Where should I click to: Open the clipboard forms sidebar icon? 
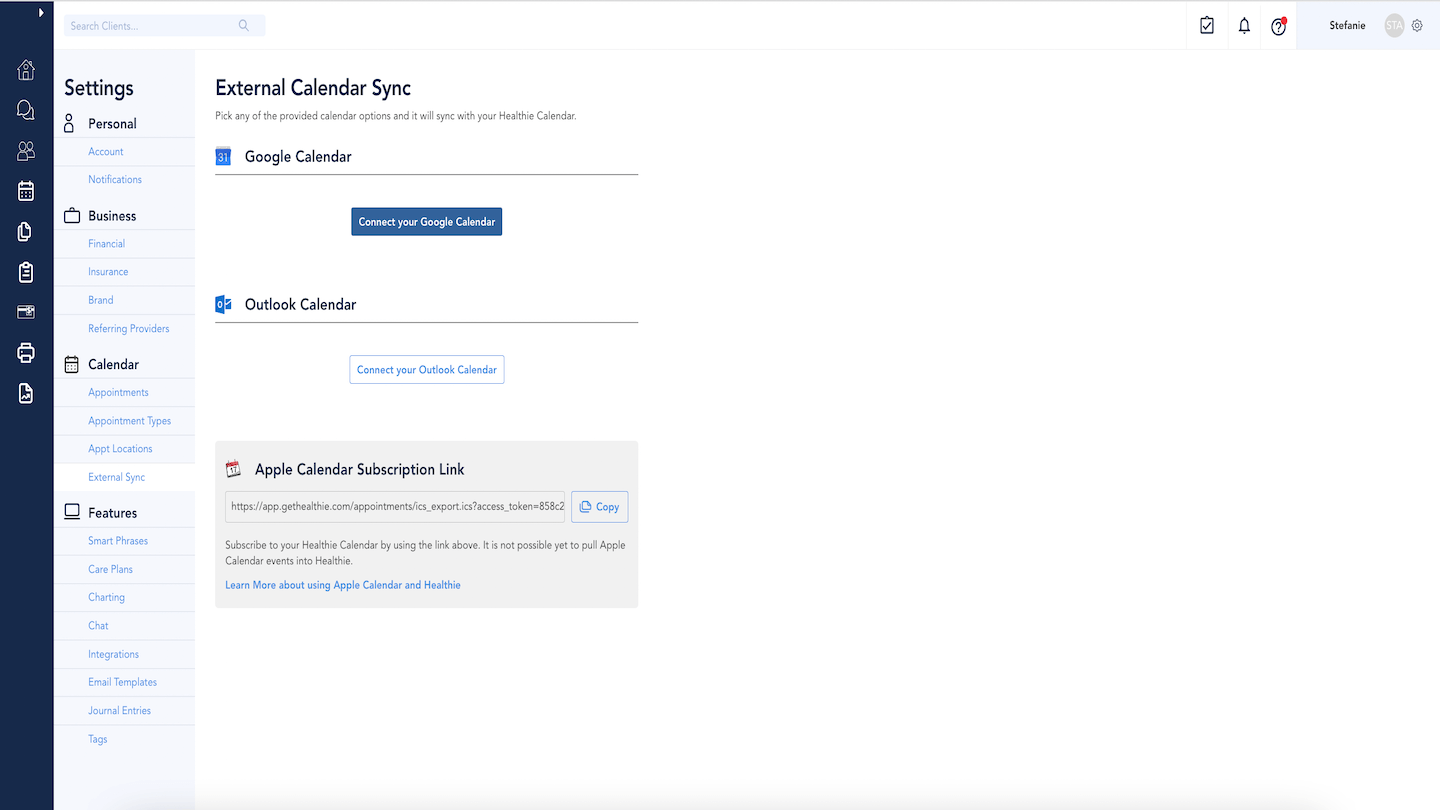26,272
